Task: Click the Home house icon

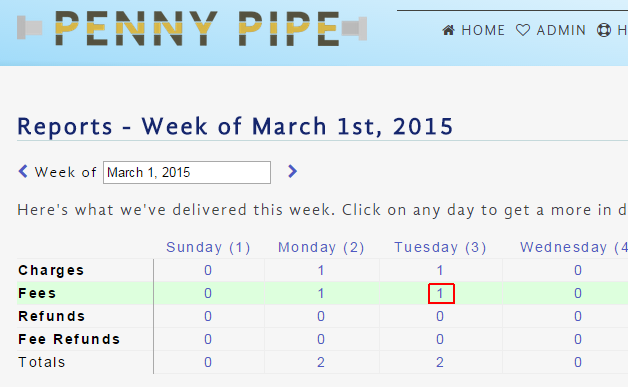Action: click(448, 30)
